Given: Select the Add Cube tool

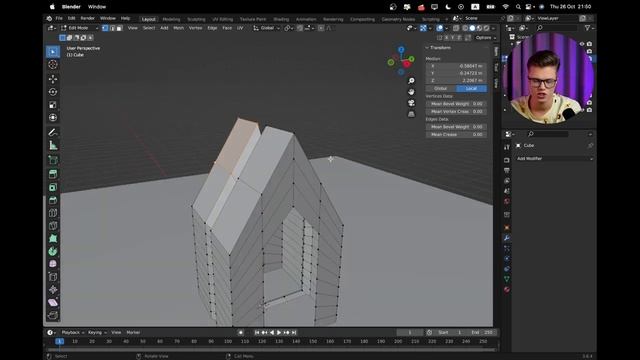Looking at the screenshot, I should 53,160.
